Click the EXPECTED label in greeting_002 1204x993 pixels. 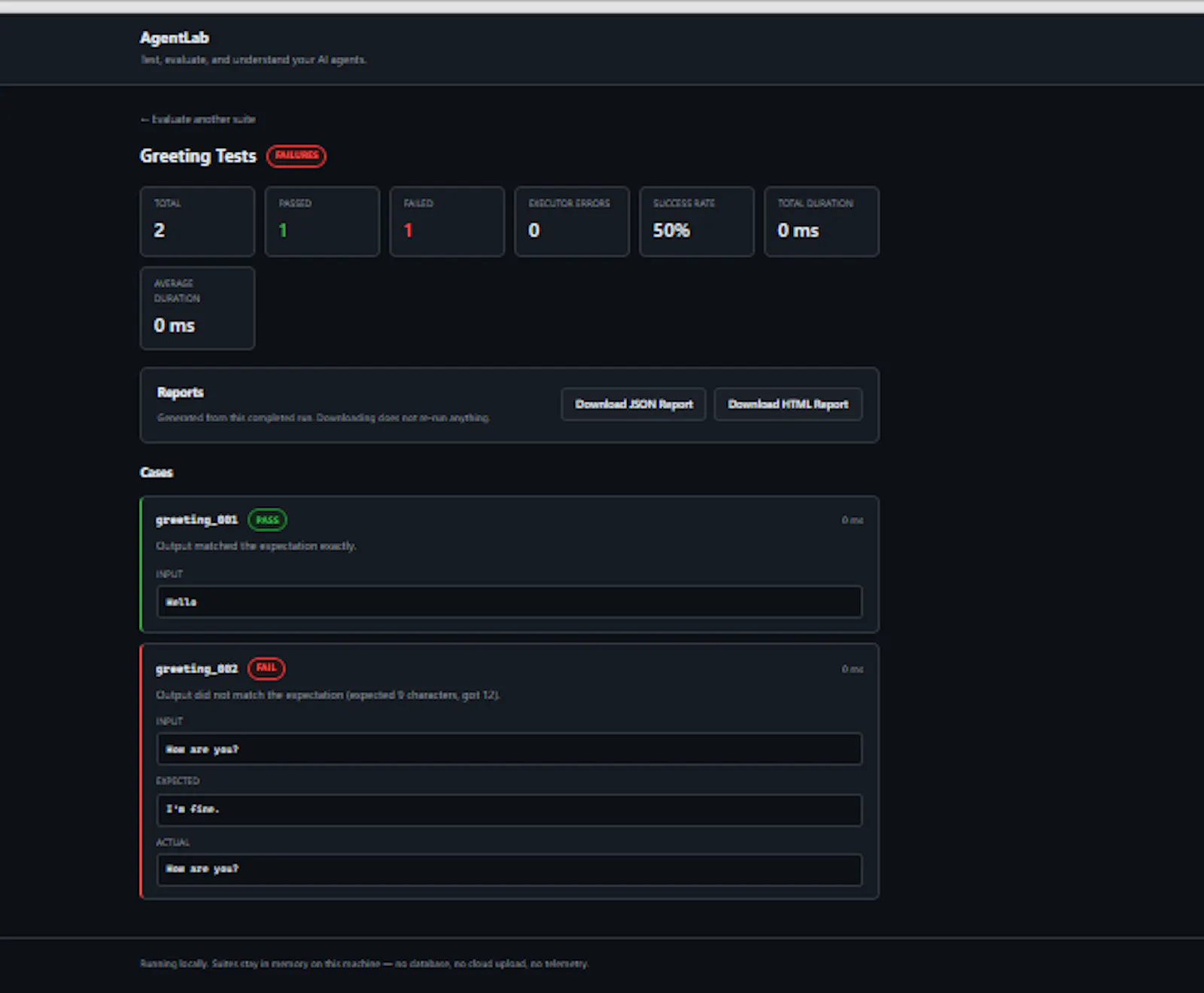(178, 781)
